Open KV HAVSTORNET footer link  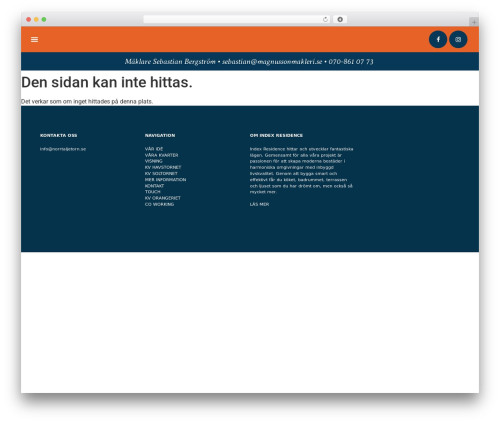[x=163, y=167]
